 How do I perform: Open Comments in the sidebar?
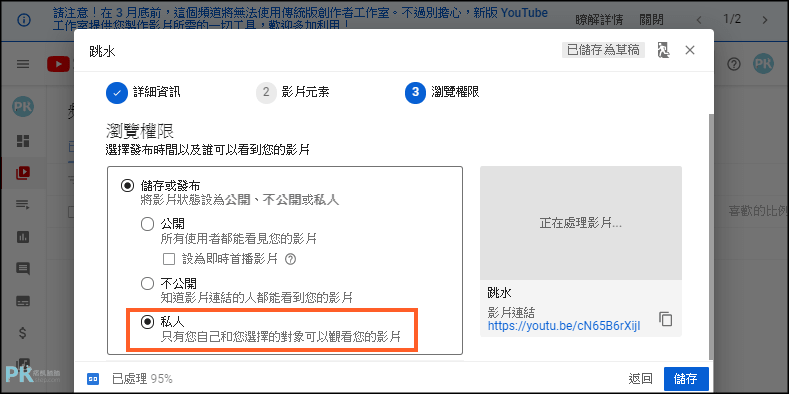[x=23, y=269]
